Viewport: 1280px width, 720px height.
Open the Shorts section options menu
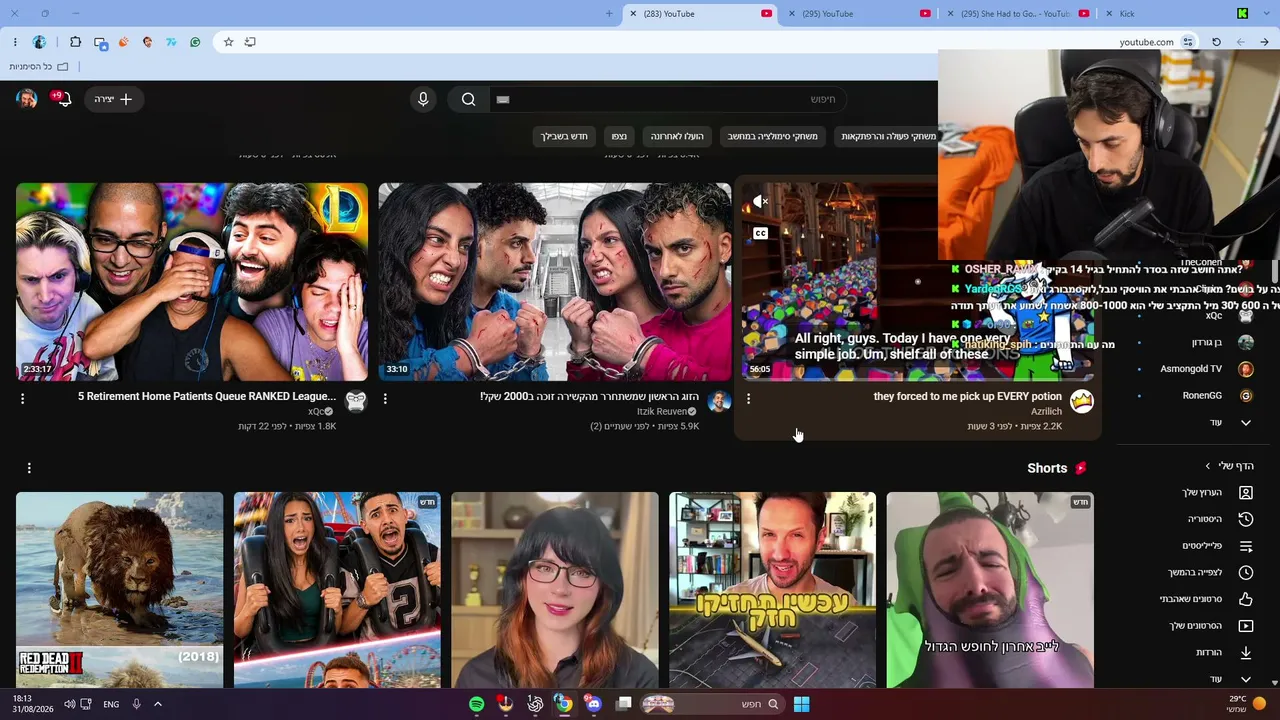point(29,468)
